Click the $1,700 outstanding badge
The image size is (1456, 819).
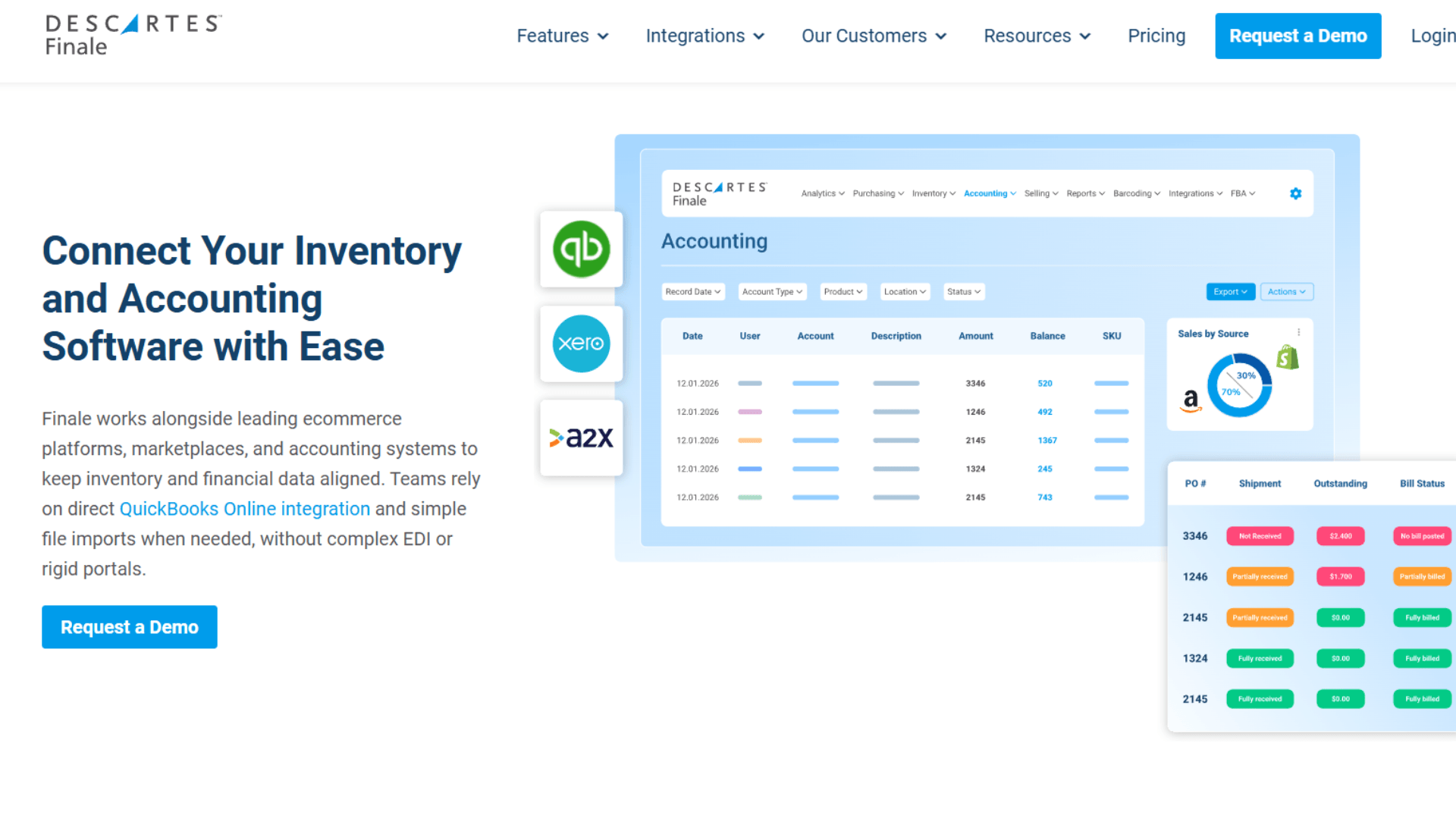[1341, 577]
